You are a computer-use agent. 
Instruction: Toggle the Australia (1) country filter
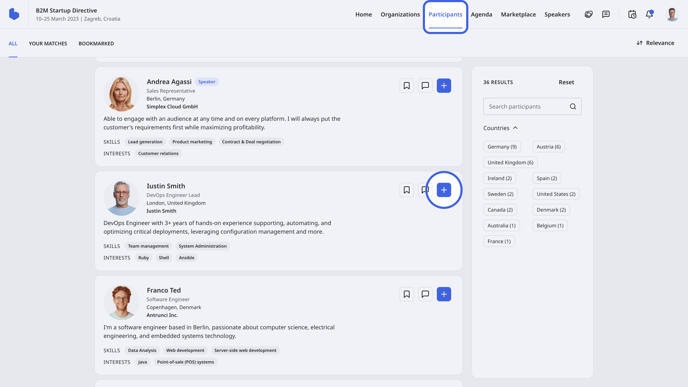coord(502,226)
